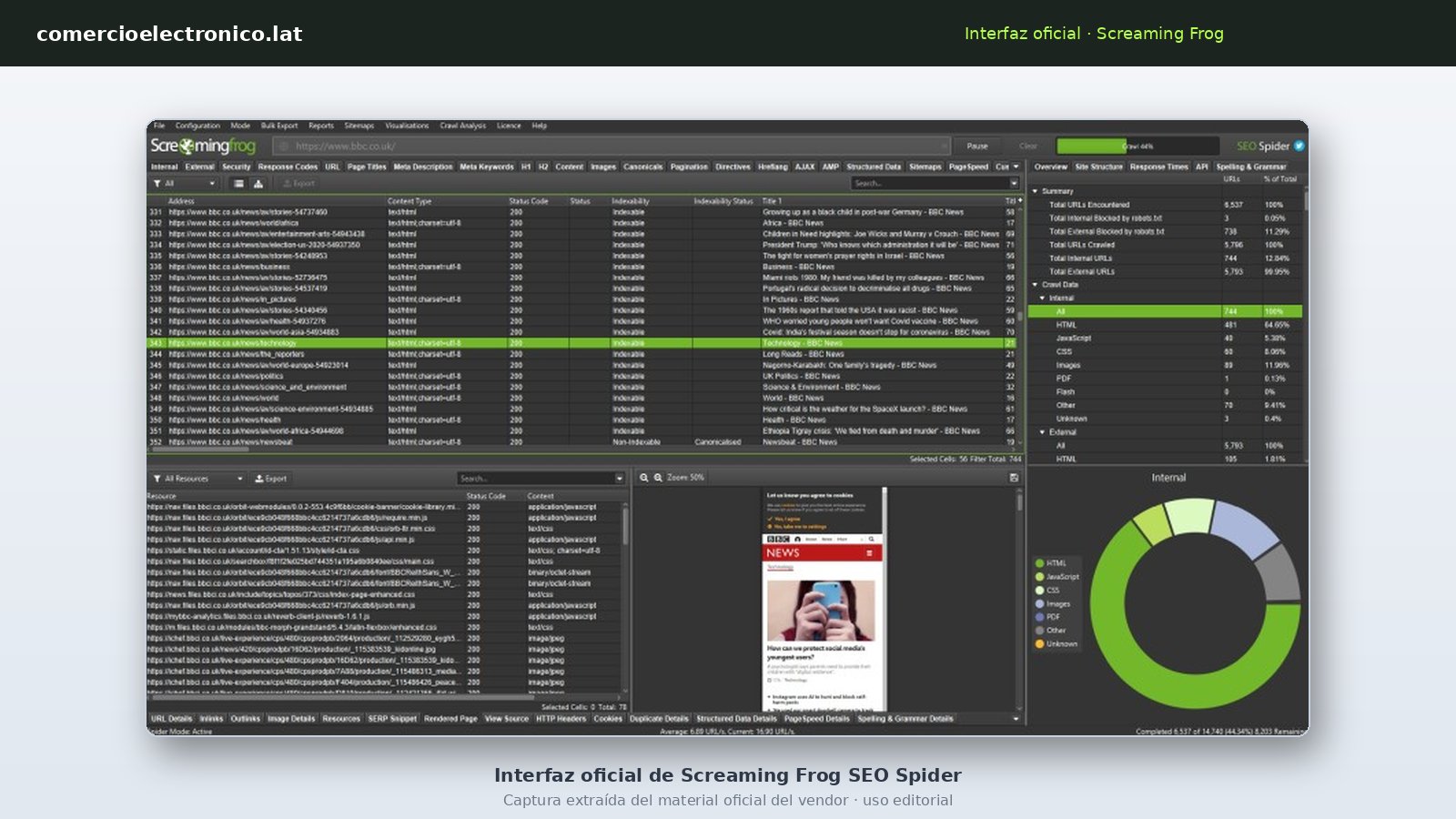
Task: Switch to the Inlinks bottom tab
Action: 211,719
